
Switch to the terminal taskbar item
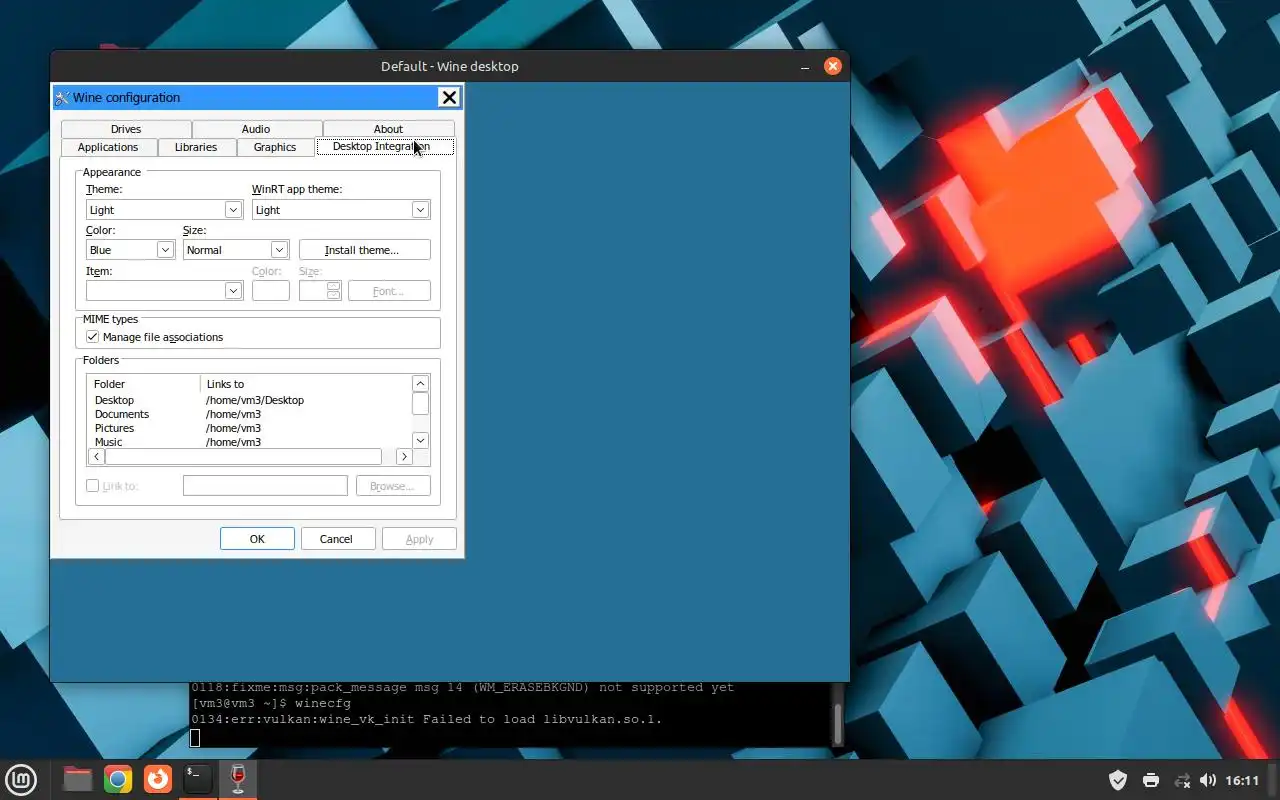coord(198,779)
